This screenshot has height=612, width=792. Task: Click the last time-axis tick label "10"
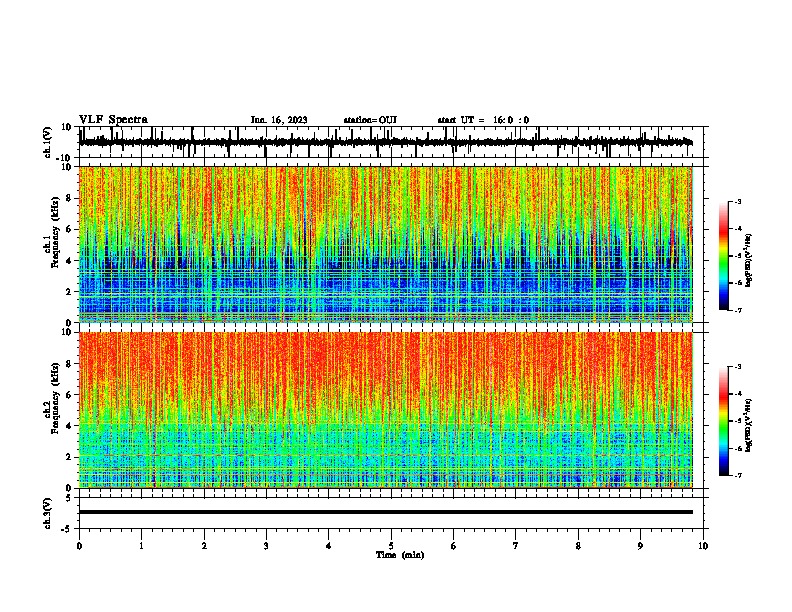pos(703,546)
